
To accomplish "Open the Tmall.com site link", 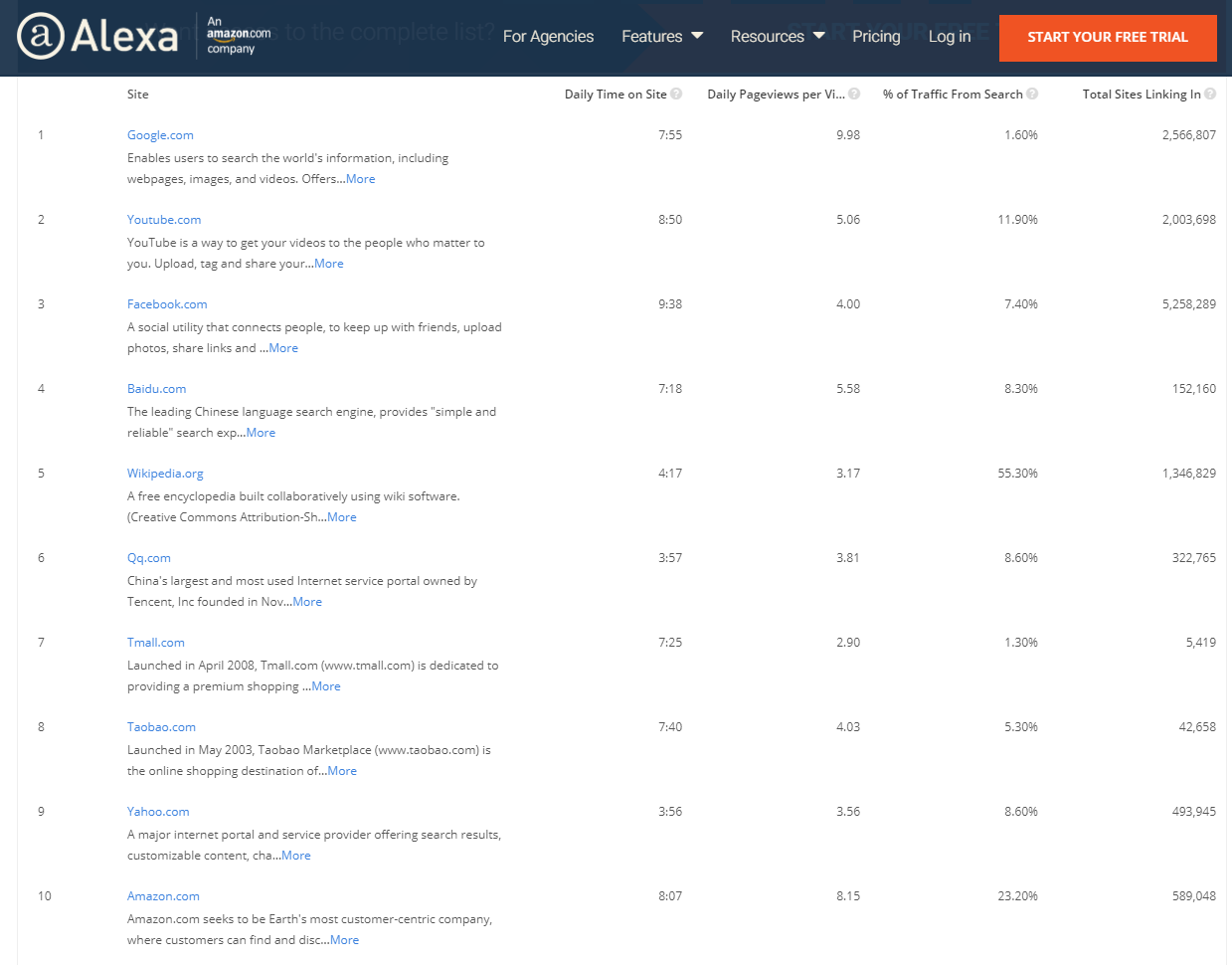I will [x=156, y=643].
